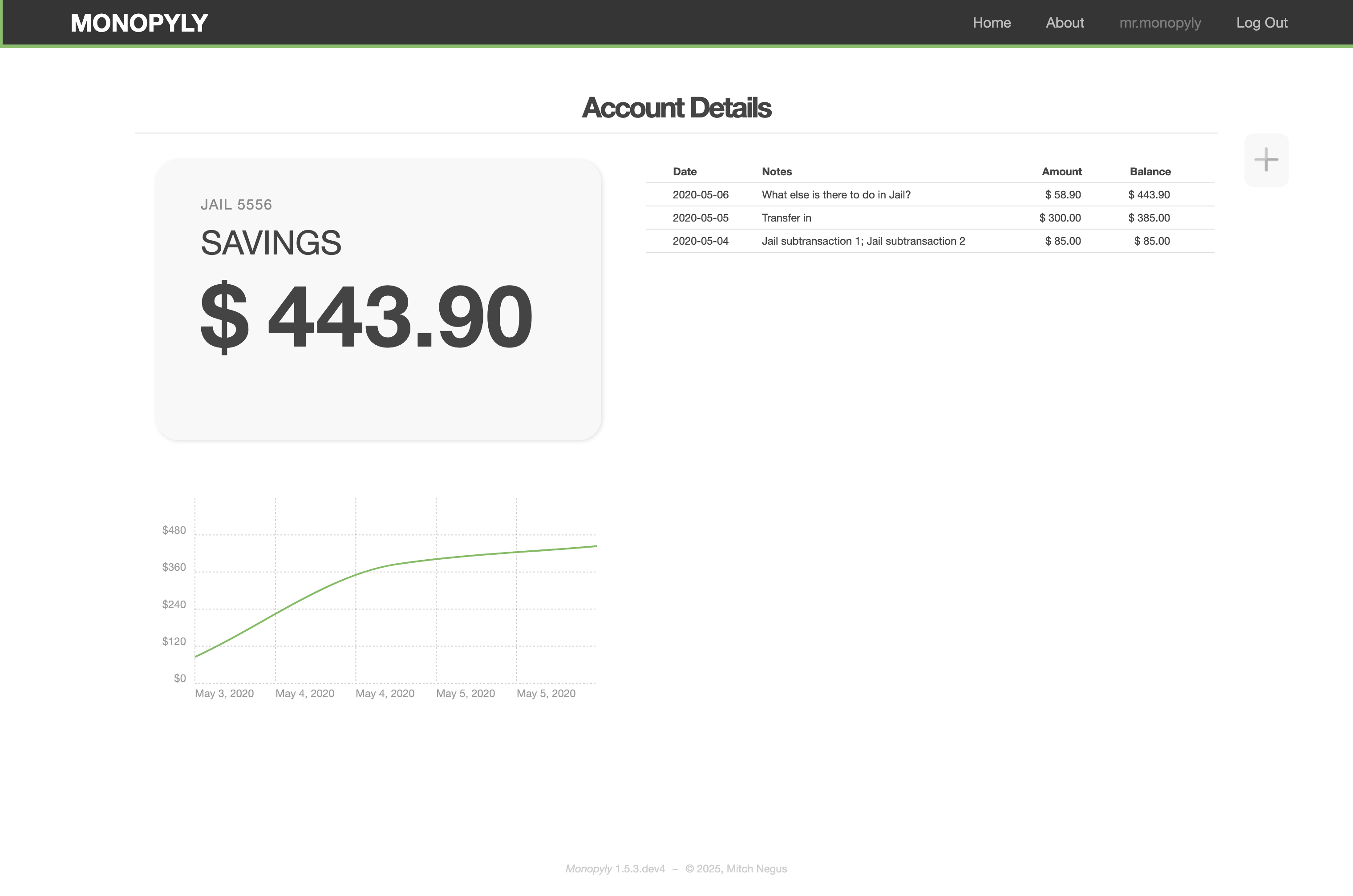Click the plus icon to add a transaction

coord(1265,159)
